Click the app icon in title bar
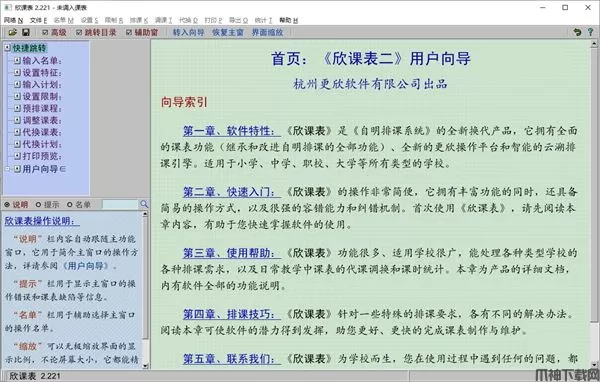The height and width of the screenshot is (382, 600). tap(8, 7)
